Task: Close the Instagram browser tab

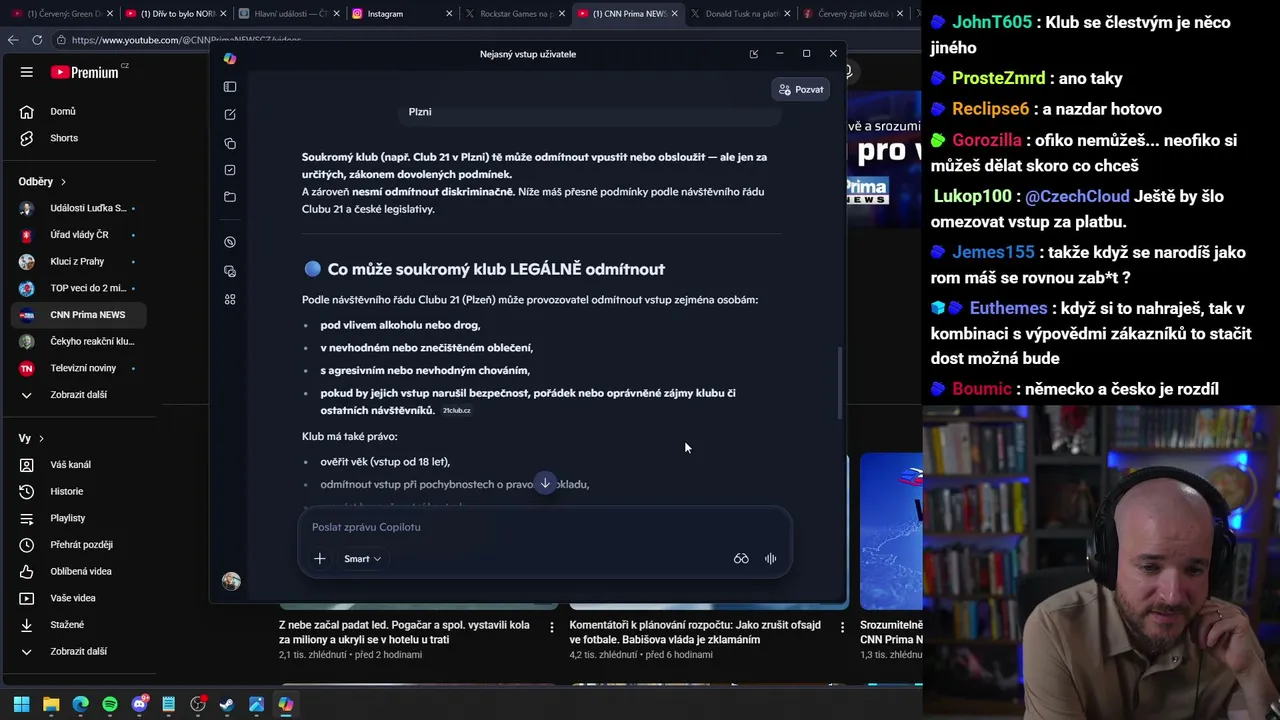Action: (x=449, y=14)
